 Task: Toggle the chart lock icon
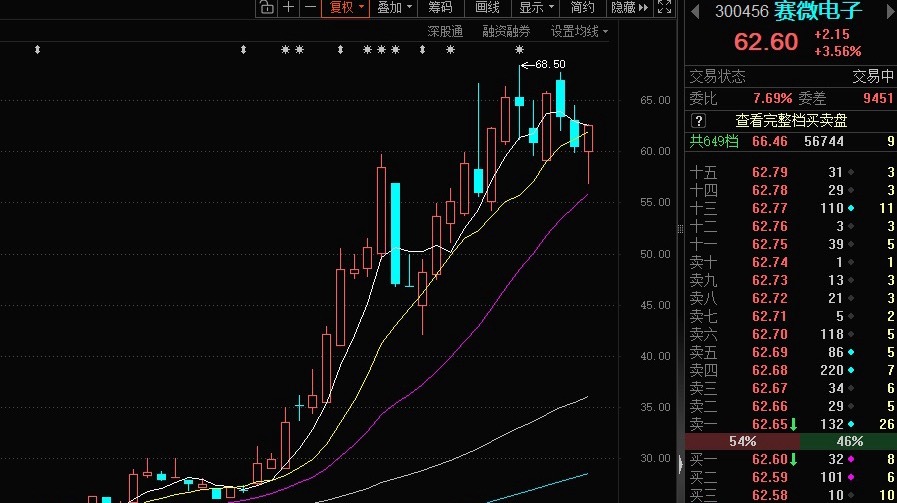[x=266, y=7]
